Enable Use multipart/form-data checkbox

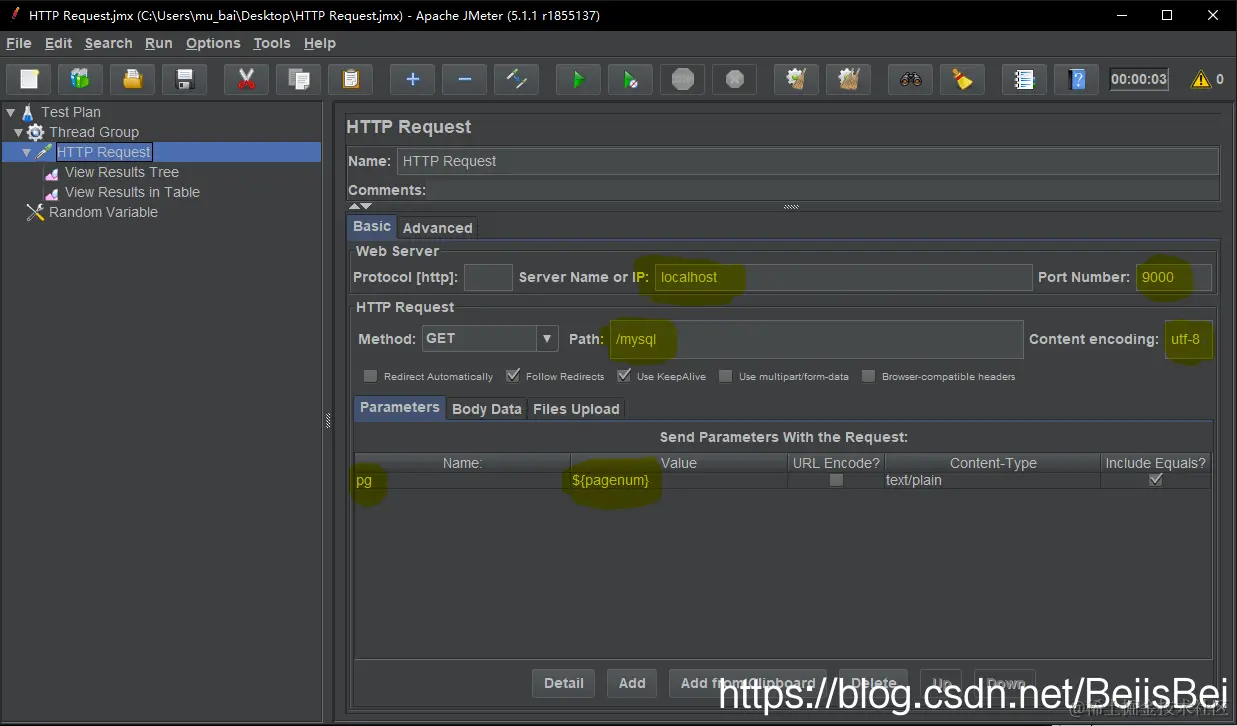pos(726,376)
